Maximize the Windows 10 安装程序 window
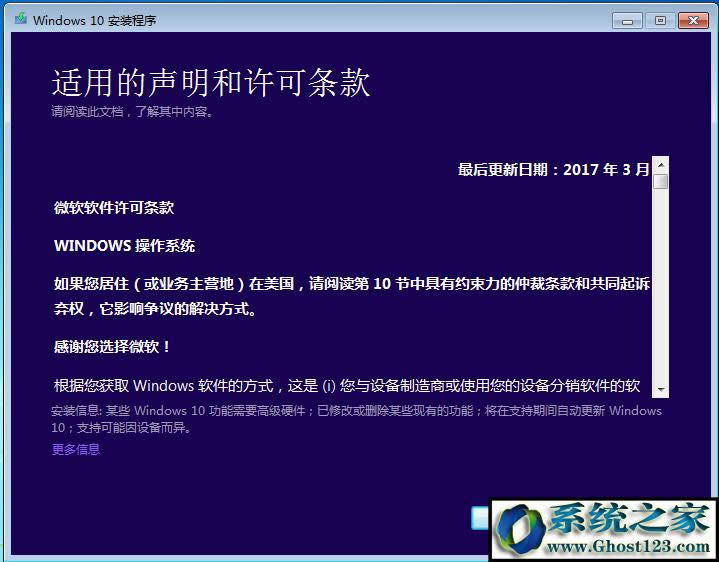This screenshot has height=562, width=719. point(660,21)
